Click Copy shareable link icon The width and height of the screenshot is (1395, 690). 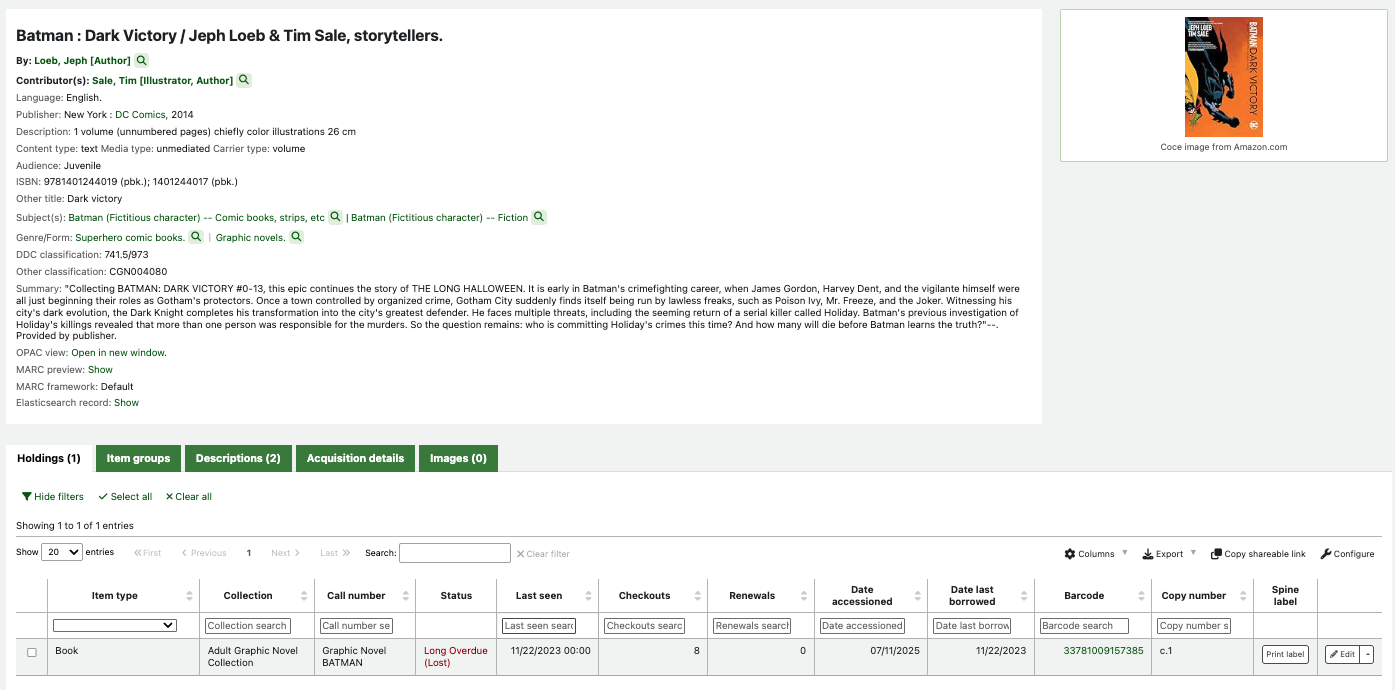[1216, 554]
